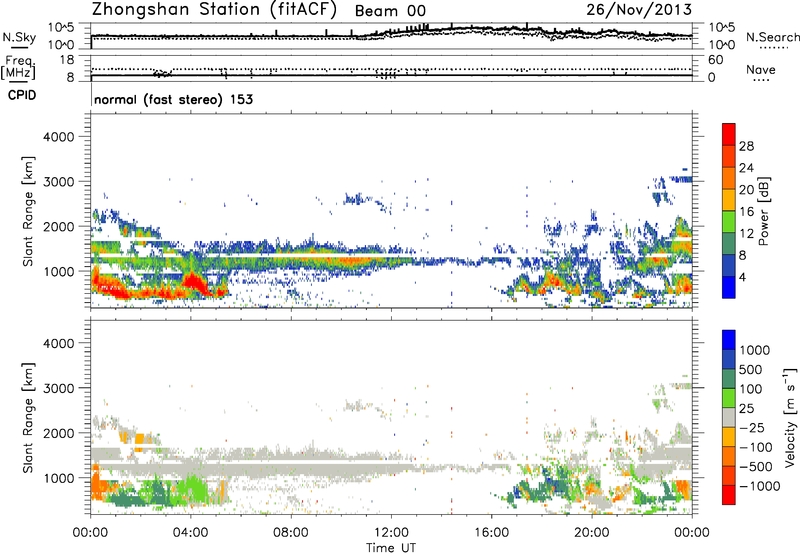Image resolution: width=800 pixels, height=554 pixels.
Task: Click '2000' tick of velocity panel
Action: pyautogui.click(x=58, y=433)
